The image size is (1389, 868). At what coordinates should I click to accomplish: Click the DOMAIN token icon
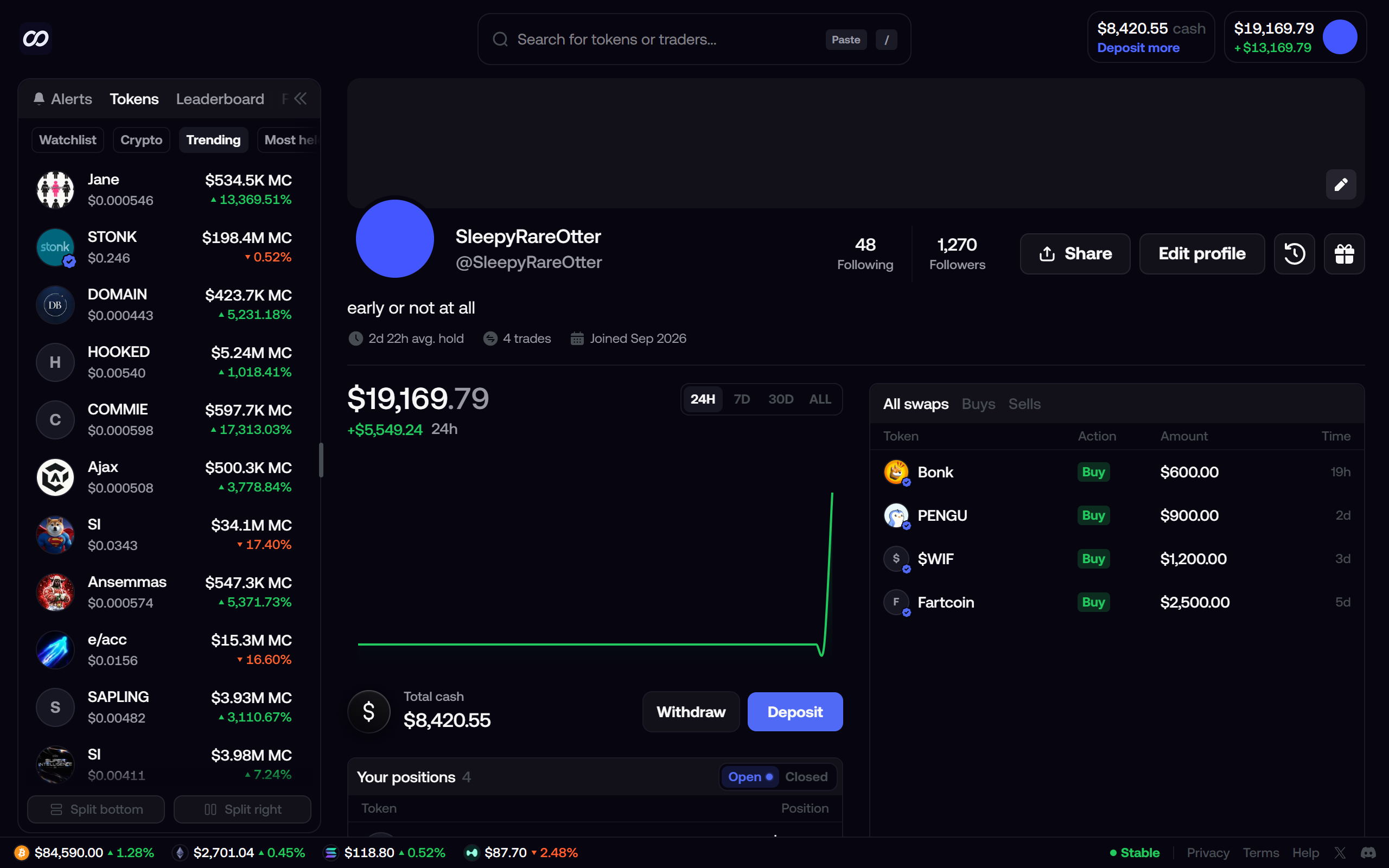(55, 305)
